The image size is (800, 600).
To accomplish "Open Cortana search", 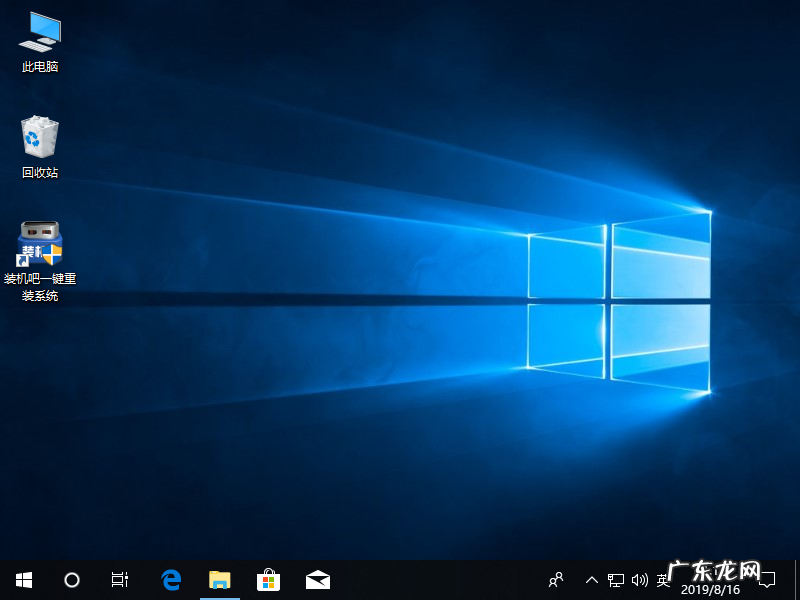I will (x=71, y=580).
